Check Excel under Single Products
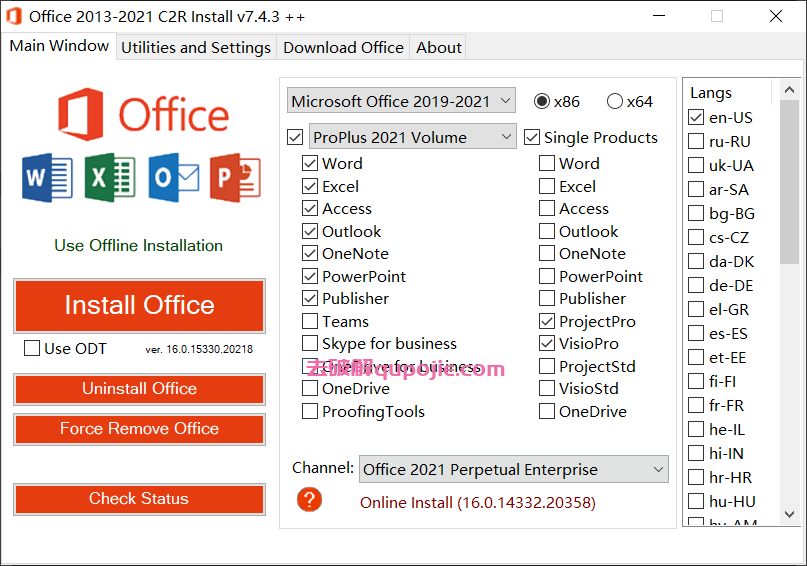Viewport: 807px width, 566px height. tap(547, 186)
